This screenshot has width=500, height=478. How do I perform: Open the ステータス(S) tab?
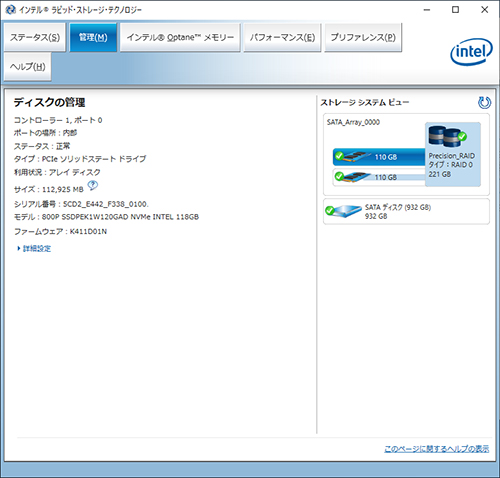click(x=35, y=37)
